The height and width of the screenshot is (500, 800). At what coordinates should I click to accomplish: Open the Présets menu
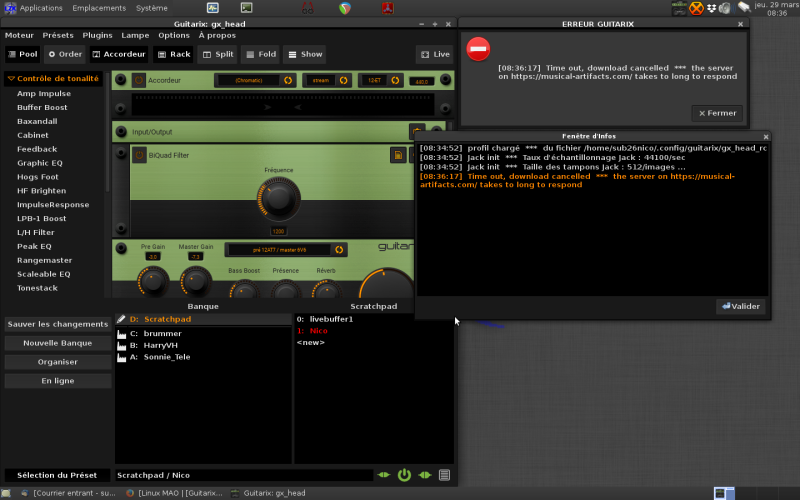tap(58, 35)
